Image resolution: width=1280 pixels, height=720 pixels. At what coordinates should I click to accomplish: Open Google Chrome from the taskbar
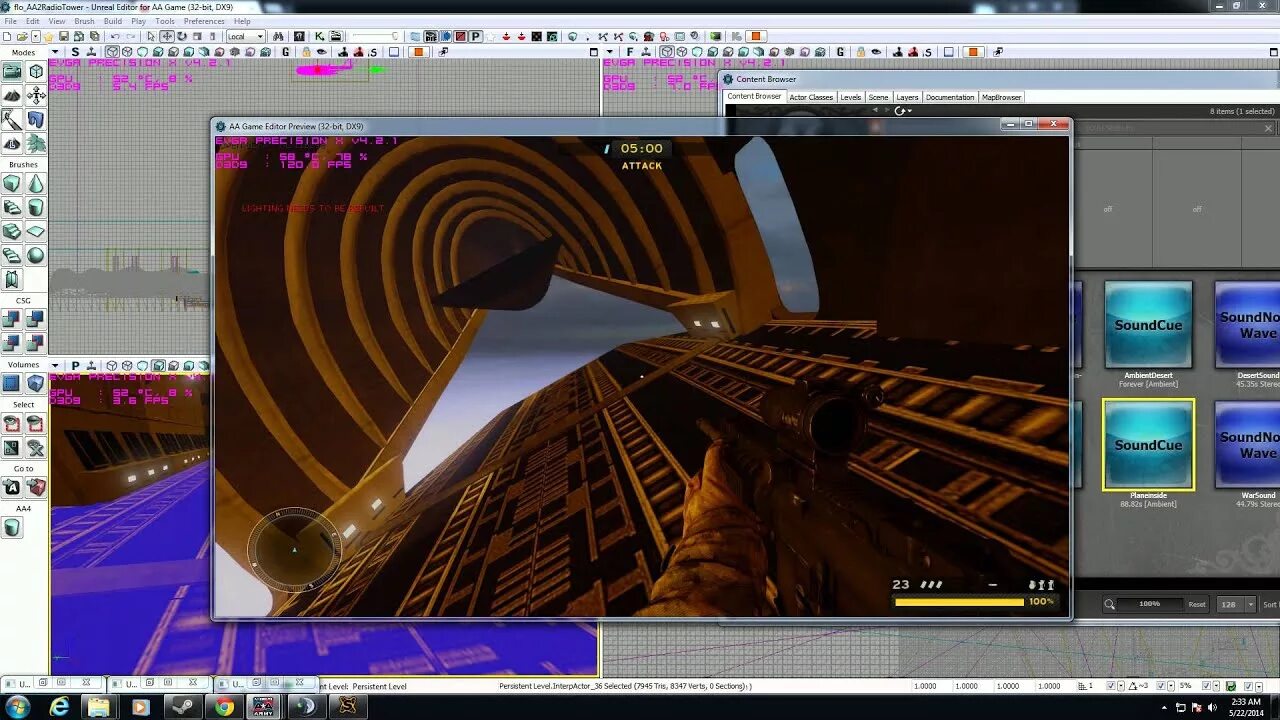pyautogui.click(x=224, y=707)
